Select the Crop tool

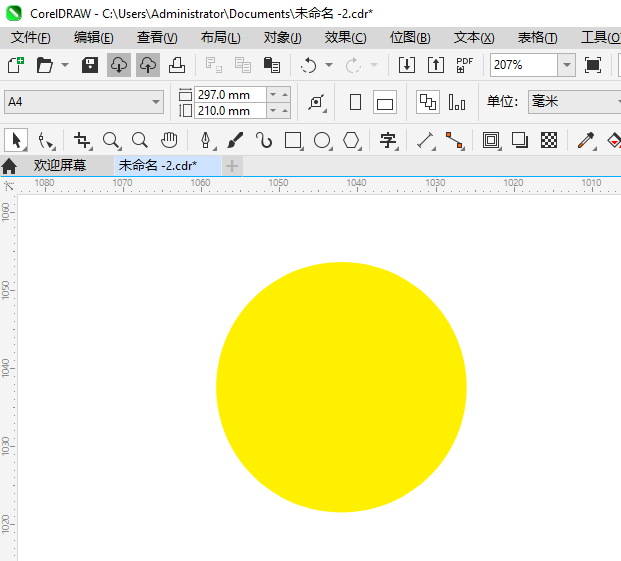82,141
